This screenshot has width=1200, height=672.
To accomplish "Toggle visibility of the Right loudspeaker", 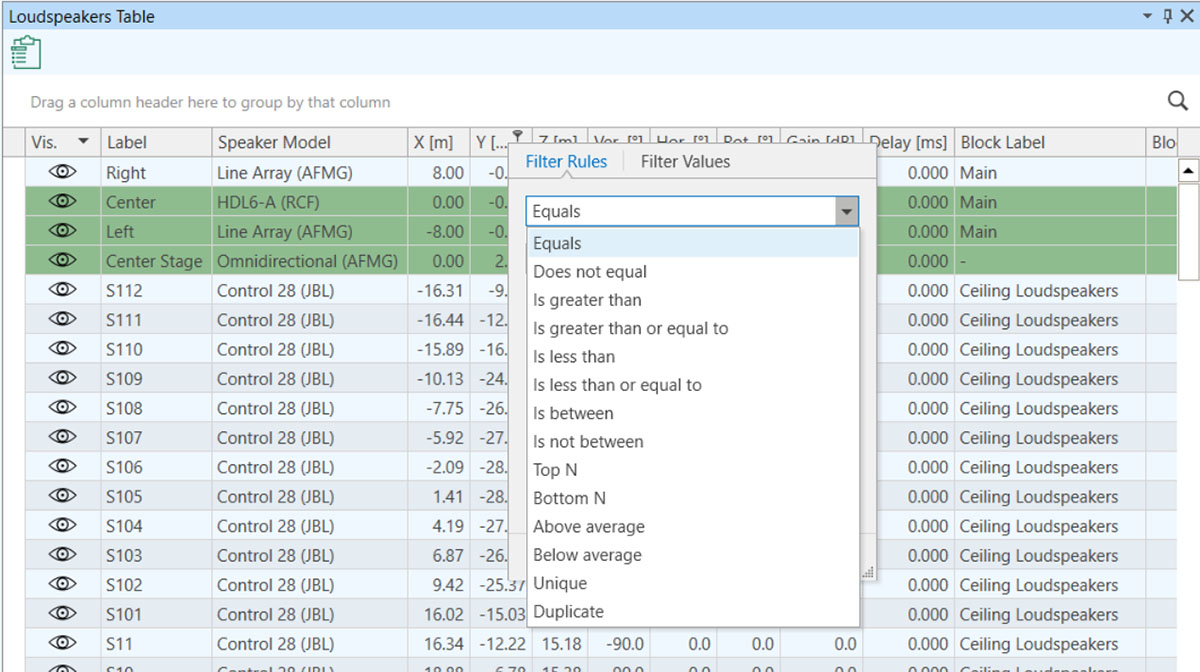I will click(62, 172).
